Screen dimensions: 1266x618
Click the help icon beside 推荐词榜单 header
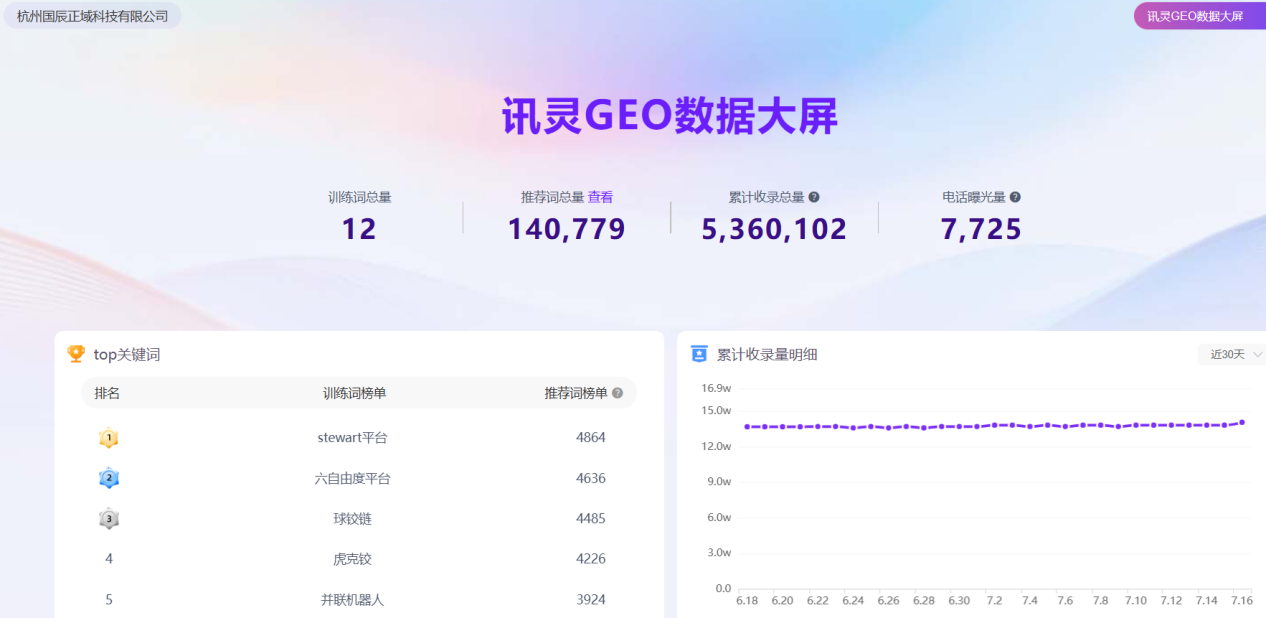pyautogui.click(x=617, y=393)
